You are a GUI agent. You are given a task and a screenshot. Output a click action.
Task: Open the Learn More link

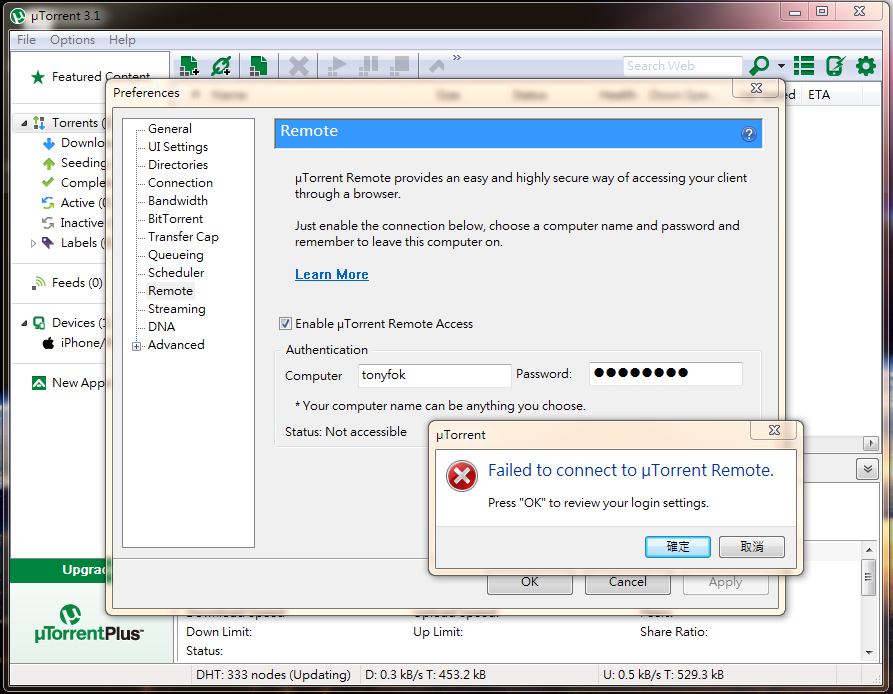331,274
